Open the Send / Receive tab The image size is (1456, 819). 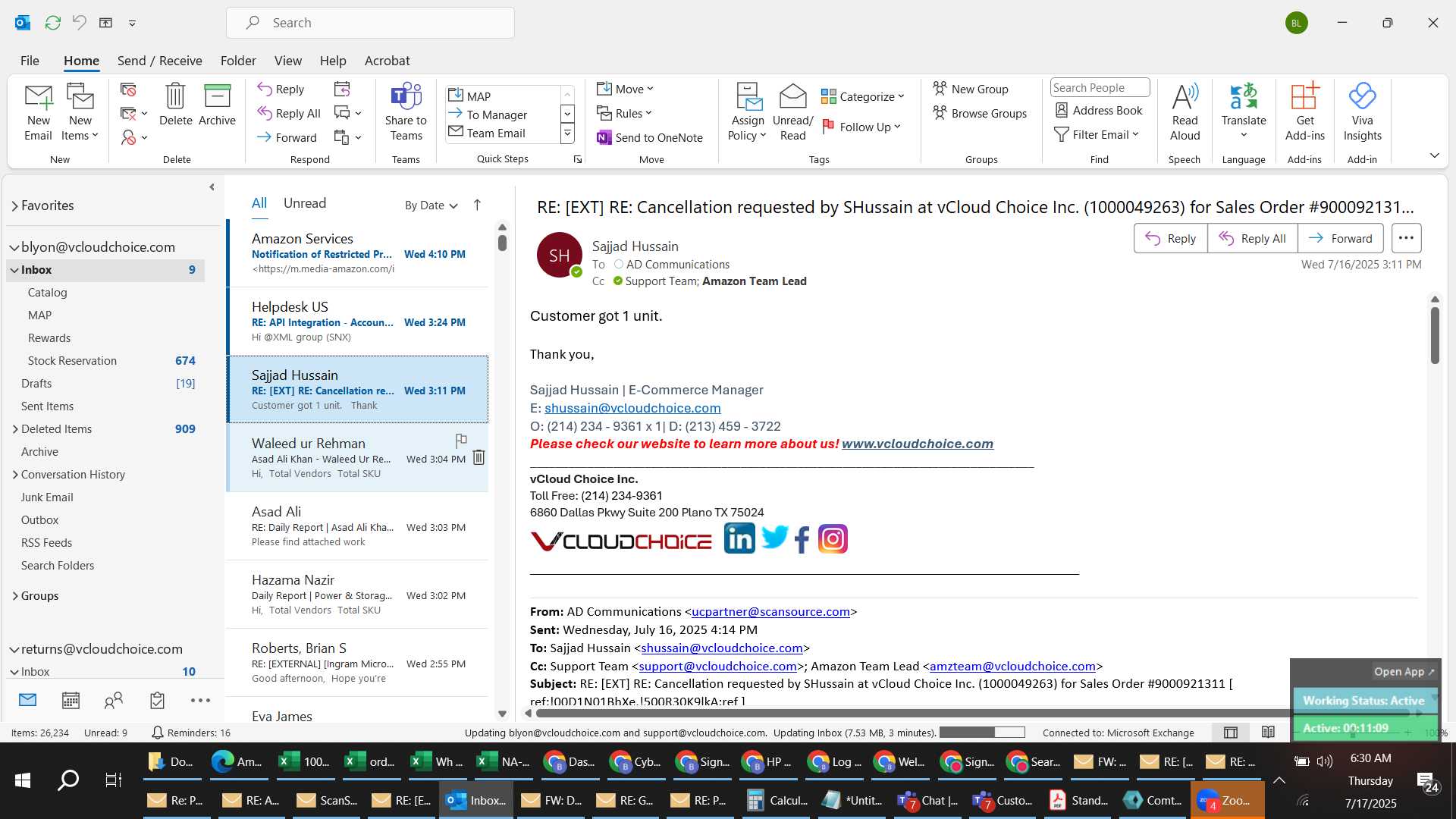click(x=159, y=61)
